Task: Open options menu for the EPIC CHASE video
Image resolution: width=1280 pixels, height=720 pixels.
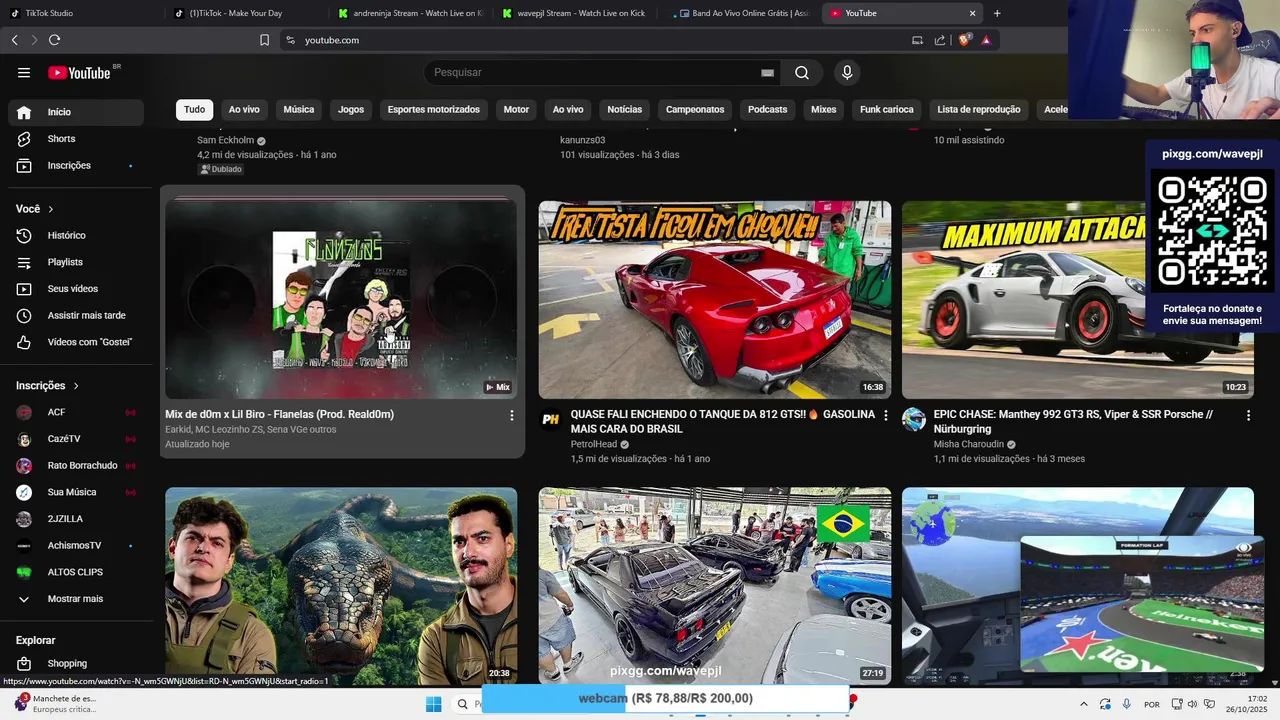Action: coord(1248,415)
